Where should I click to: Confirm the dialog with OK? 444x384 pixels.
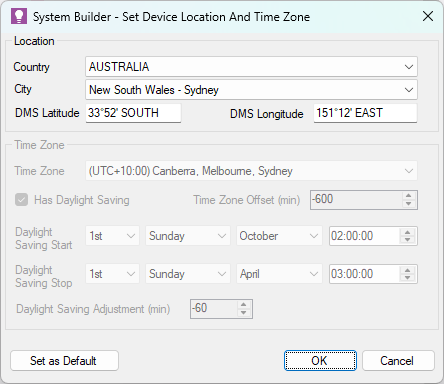pos(320,360)
